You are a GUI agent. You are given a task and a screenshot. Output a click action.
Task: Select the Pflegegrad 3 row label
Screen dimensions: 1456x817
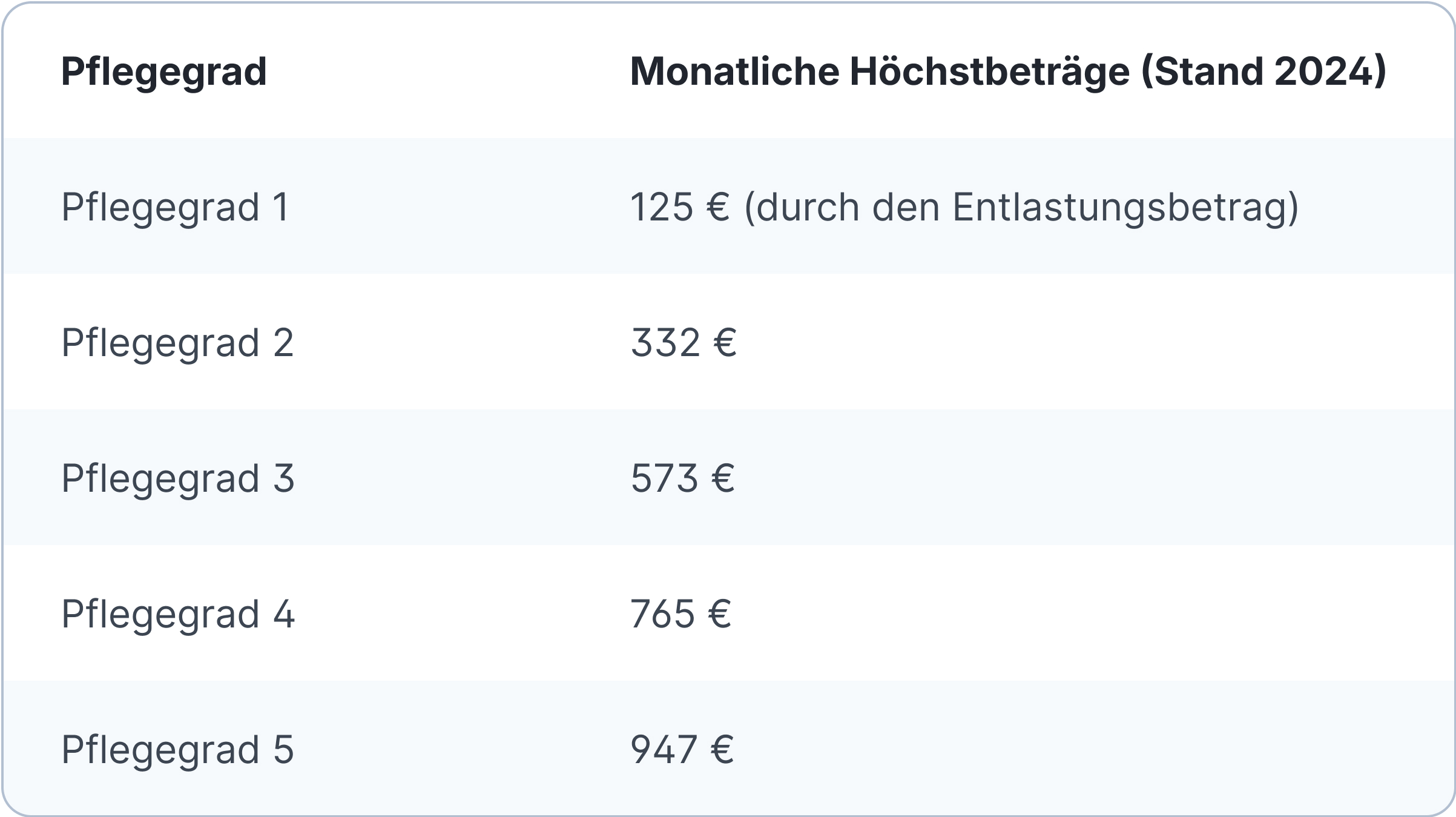pyautogui.click(x=177, y=478)
